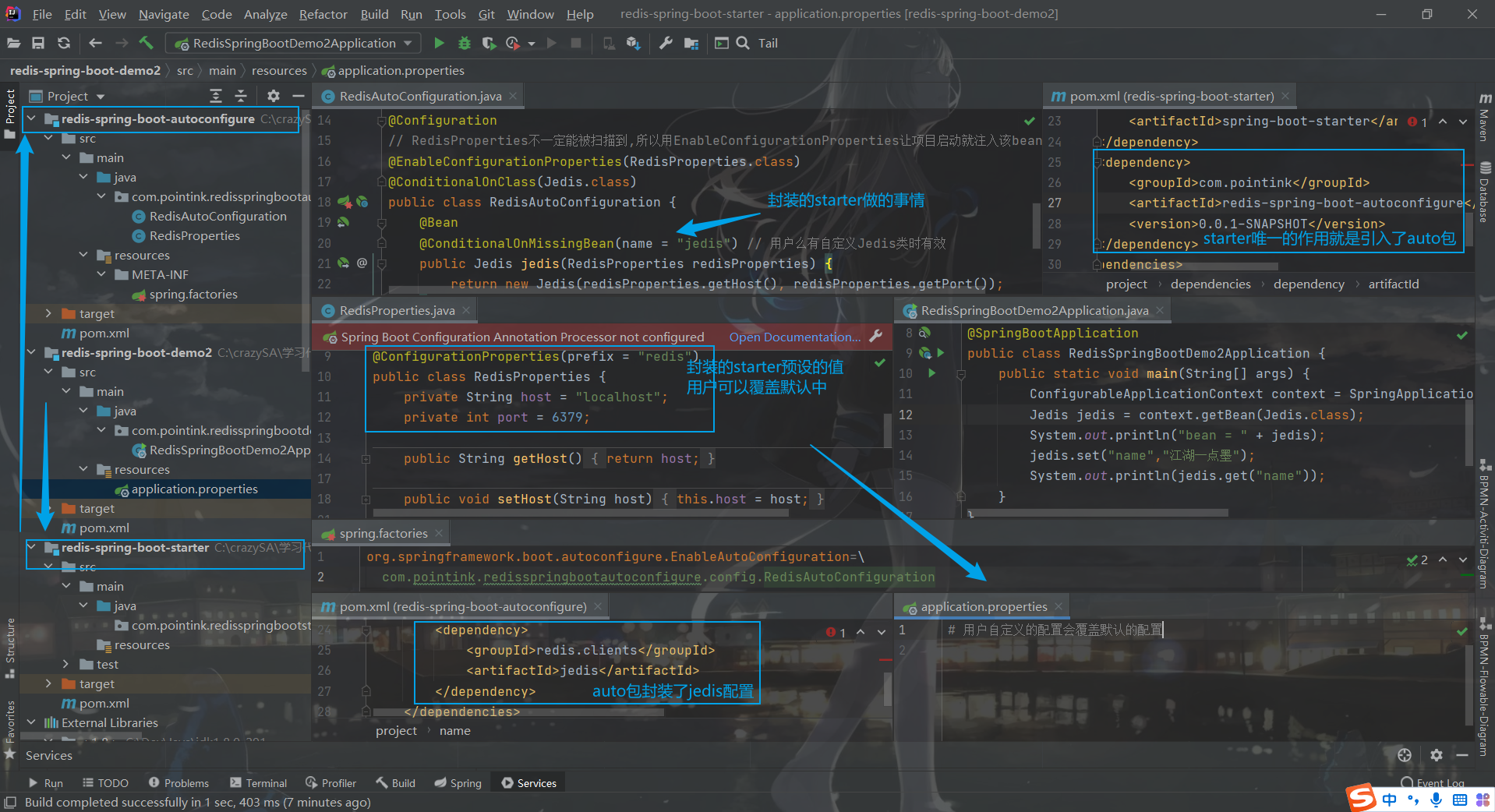Image resolution: width=1495 pixels, height=812 pixels.
Task: Select RedisProperties in project tree
Action: [194, 235]
